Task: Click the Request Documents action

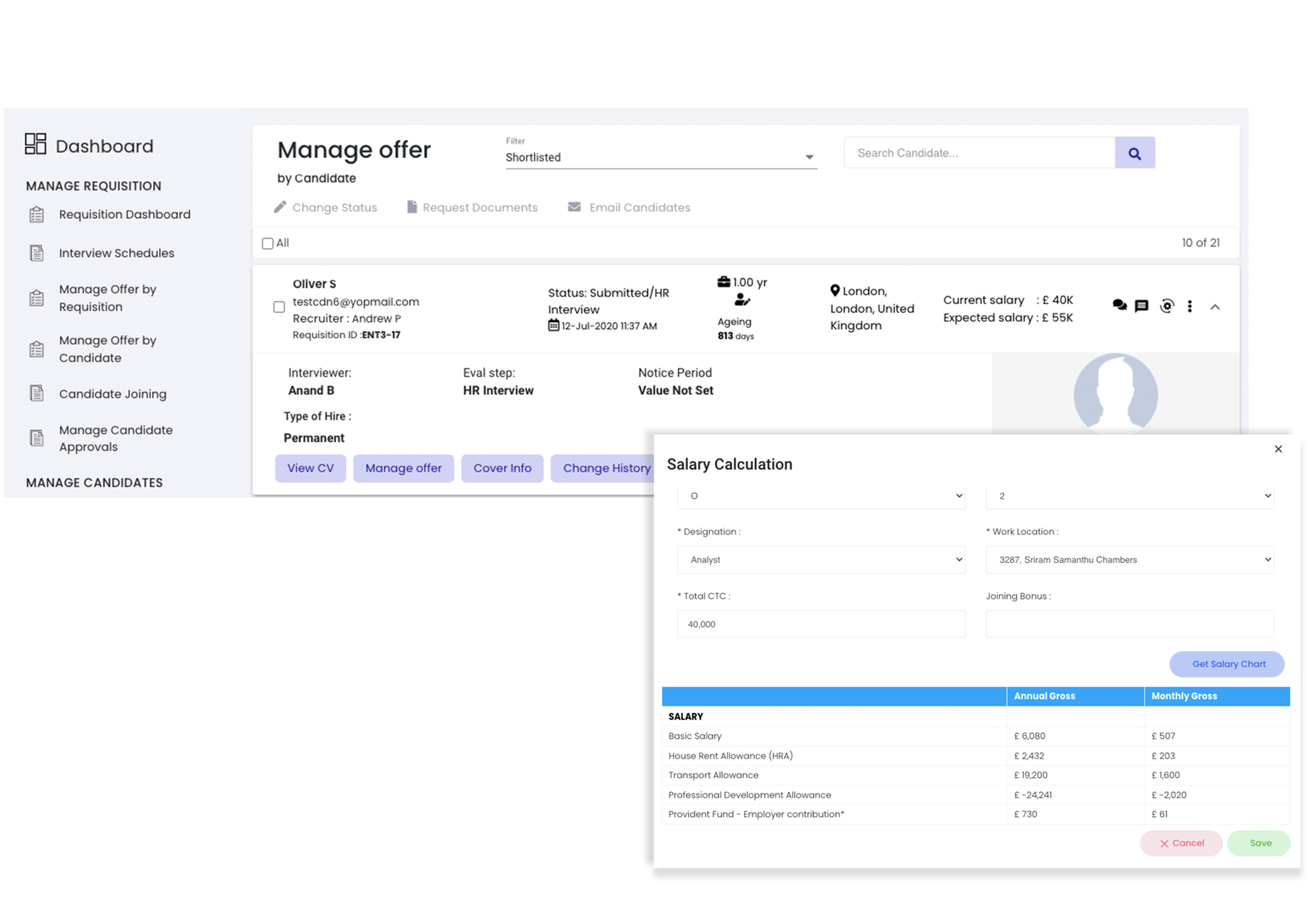Action: click(x=473, y=208)
